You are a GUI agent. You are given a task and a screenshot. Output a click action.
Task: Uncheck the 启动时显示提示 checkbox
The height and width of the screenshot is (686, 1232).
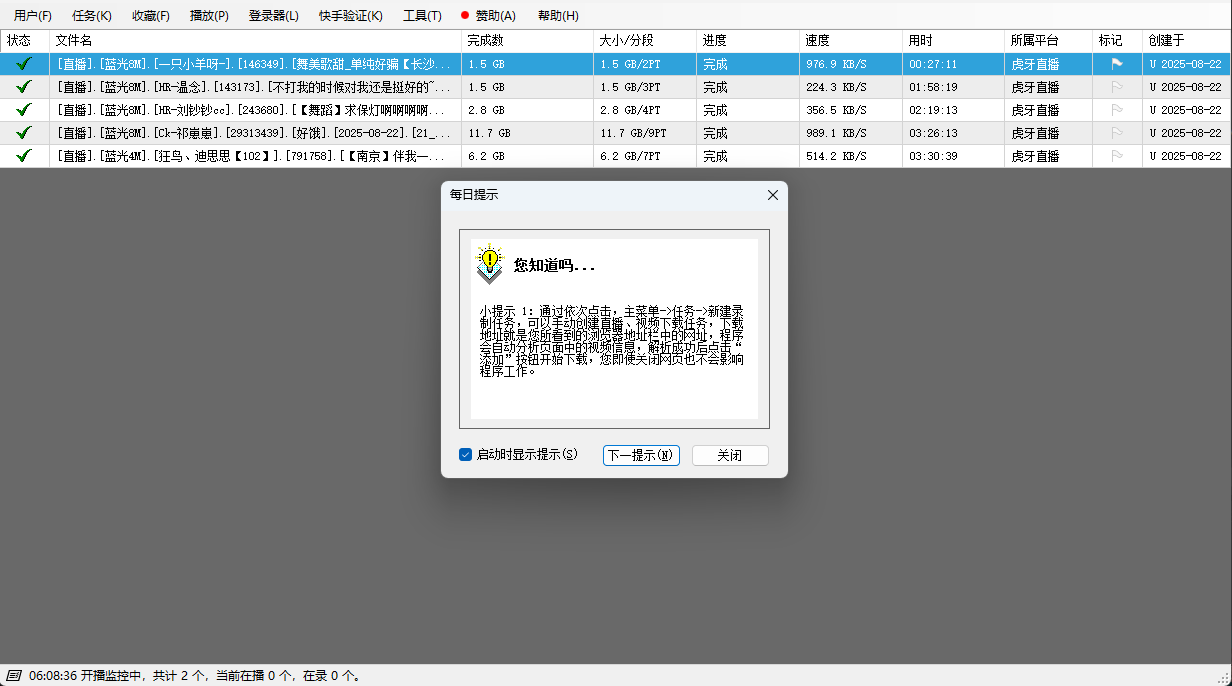(465, 455)
